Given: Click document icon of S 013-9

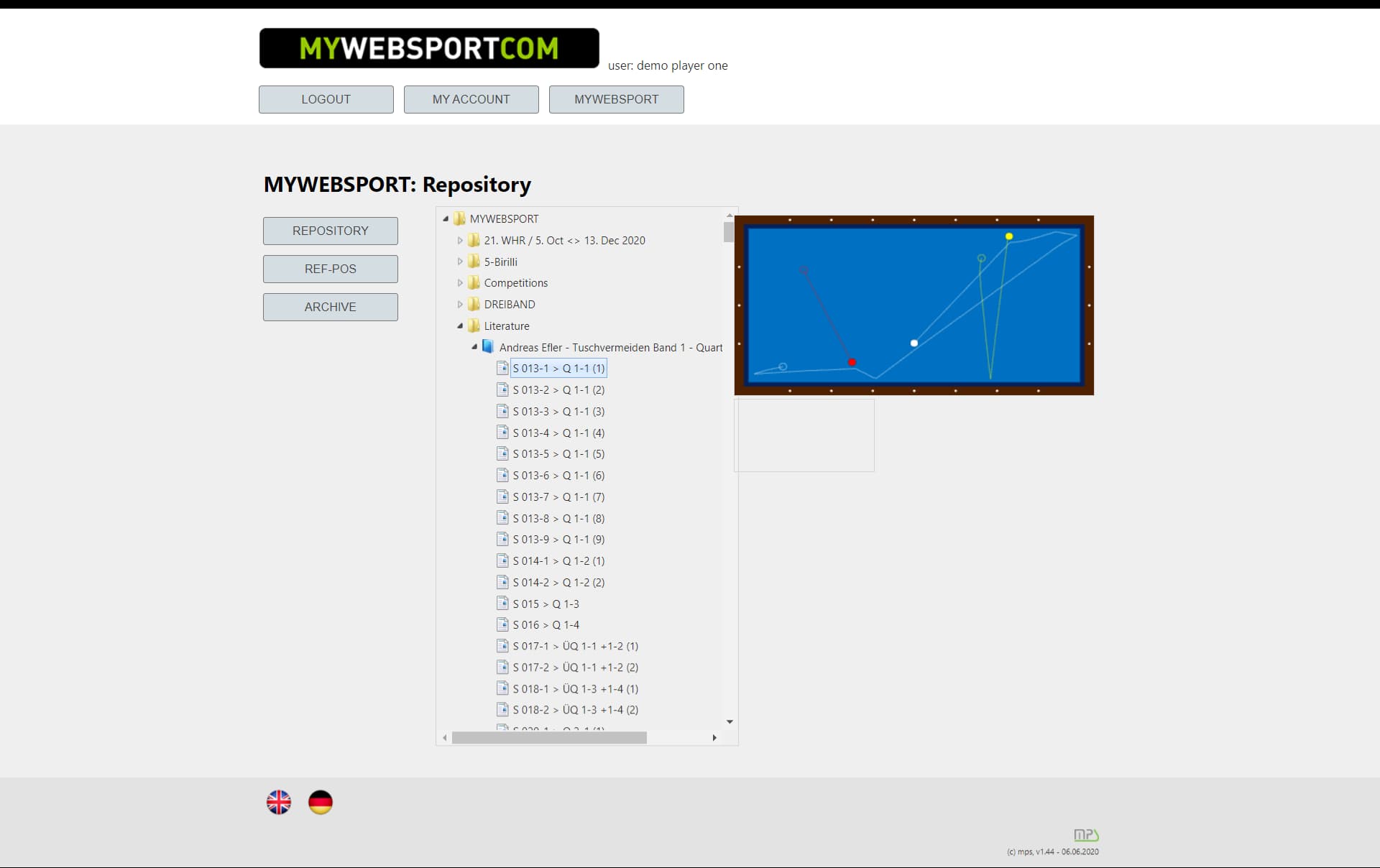Looking at the screenshot, I should [x=502, y=539].
